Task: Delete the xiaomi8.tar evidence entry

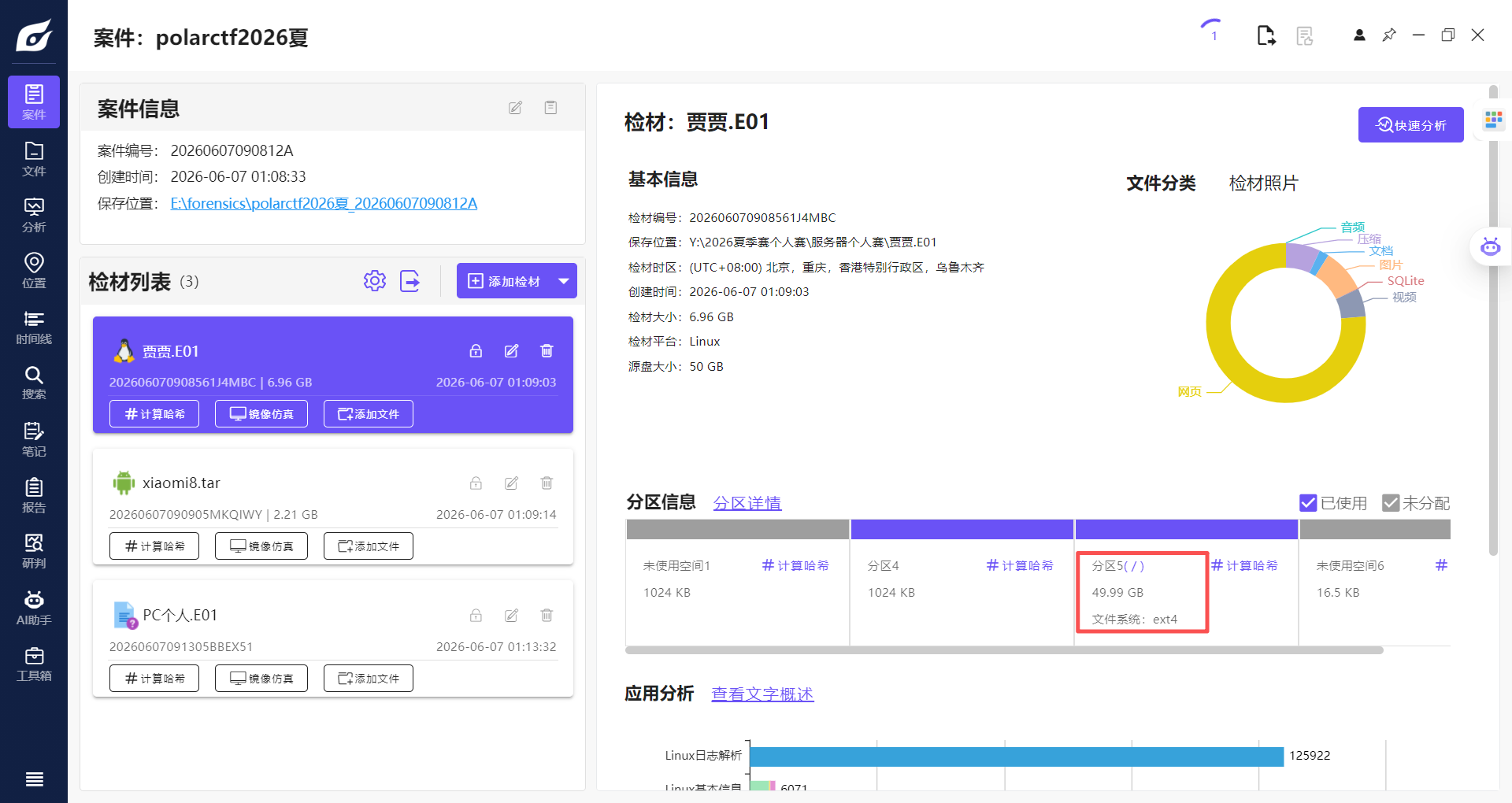Action: [x=547, y=483]
